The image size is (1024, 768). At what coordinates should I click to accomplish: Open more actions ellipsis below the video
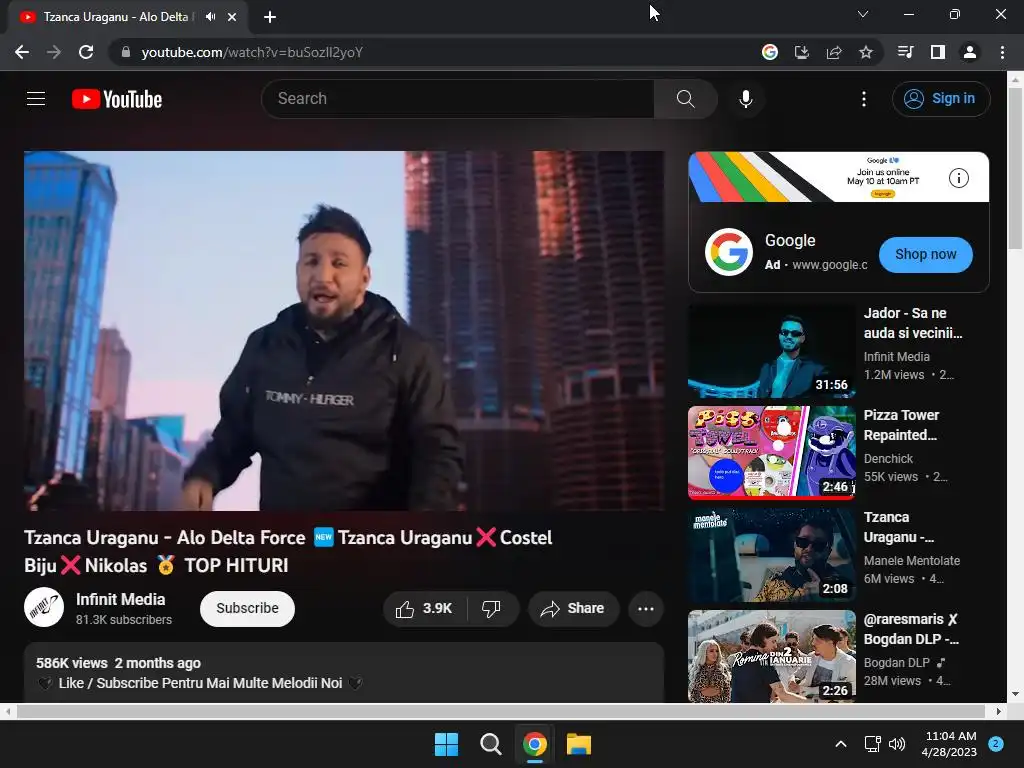(646, 609)
